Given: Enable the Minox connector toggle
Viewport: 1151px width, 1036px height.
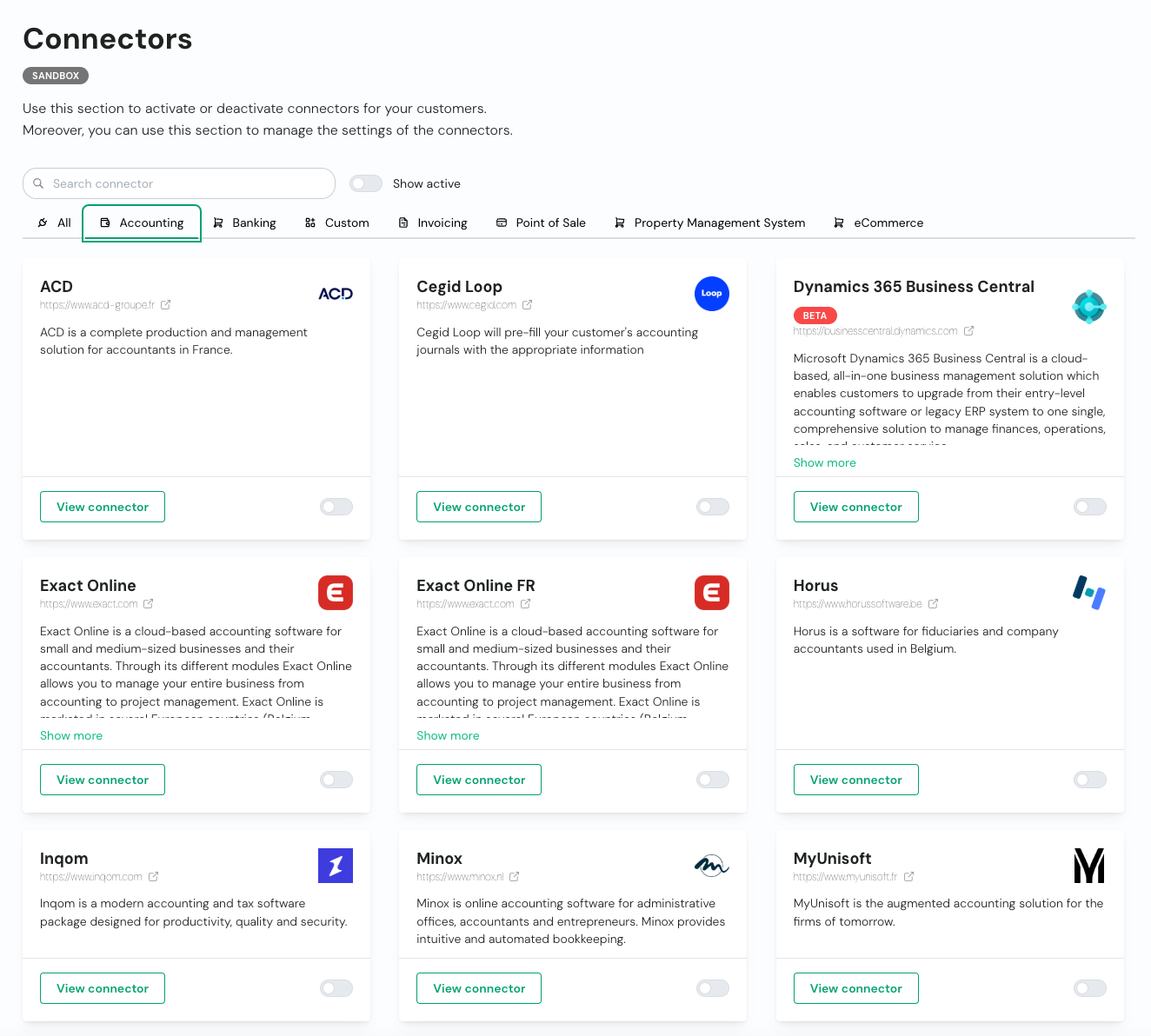Looking at the screenshot, I should 713,988.
